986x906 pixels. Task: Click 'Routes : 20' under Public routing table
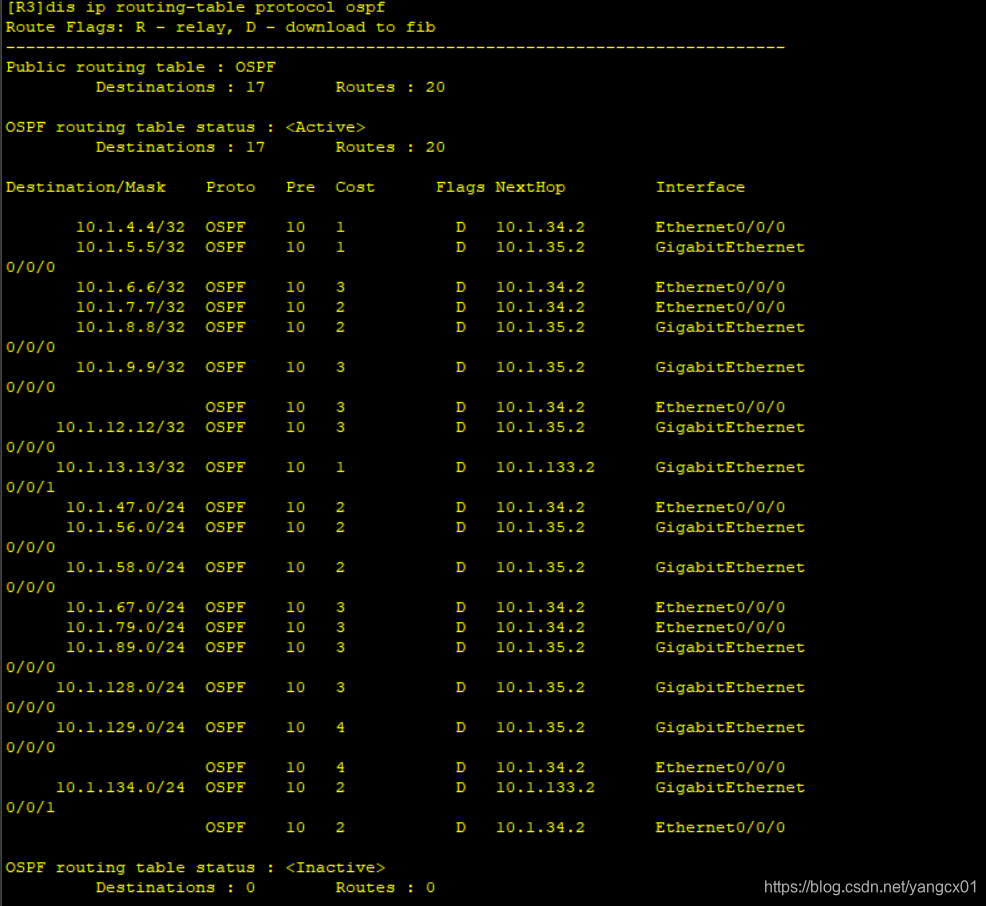(x=390, y=87)
